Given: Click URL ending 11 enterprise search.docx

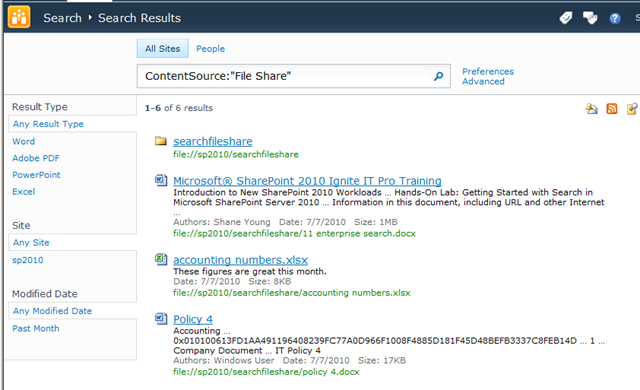Looking at the screenshot, I should click(x=294, y=233).
